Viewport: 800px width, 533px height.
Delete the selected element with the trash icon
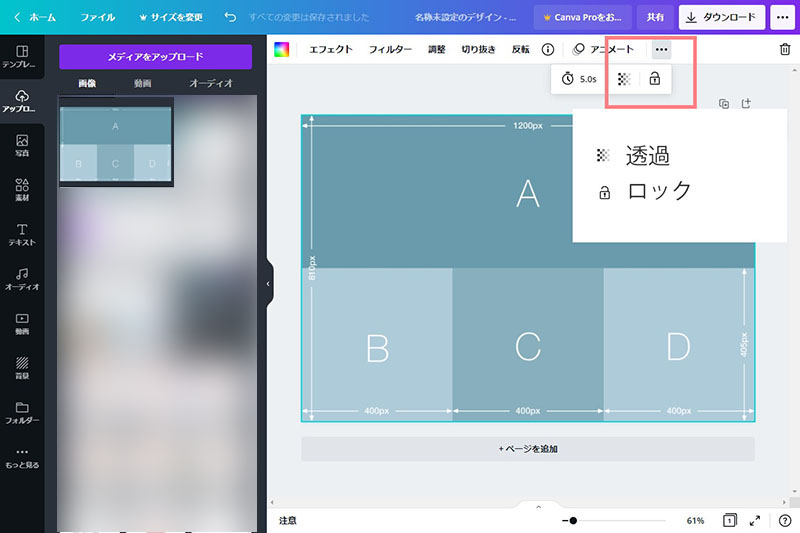[x=784, y=49]
